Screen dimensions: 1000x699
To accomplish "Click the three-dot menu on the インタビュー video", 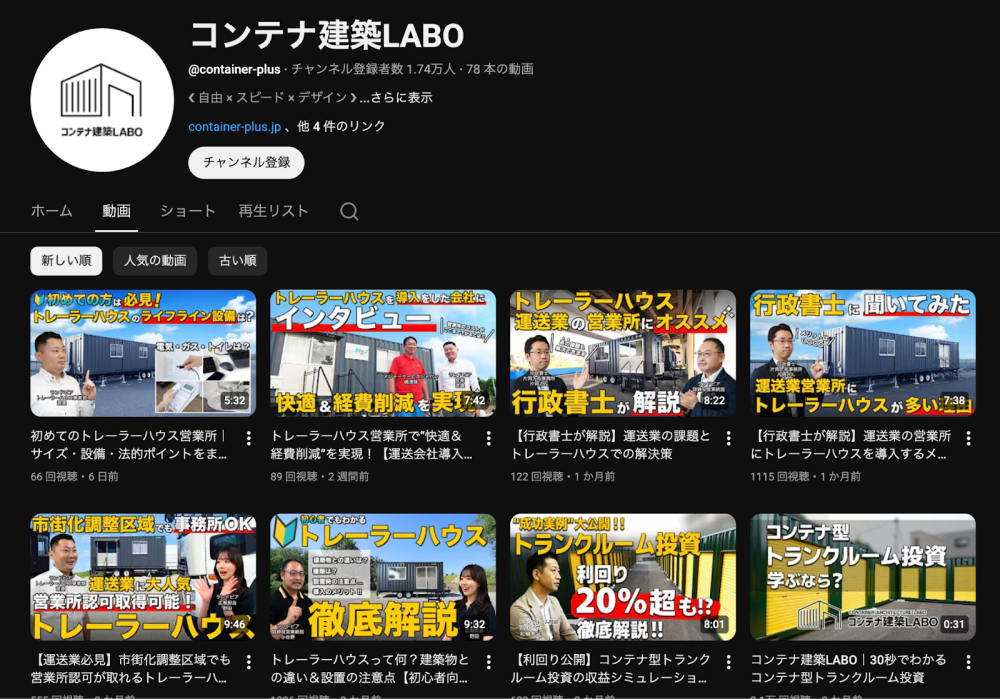I will point(487,438).
